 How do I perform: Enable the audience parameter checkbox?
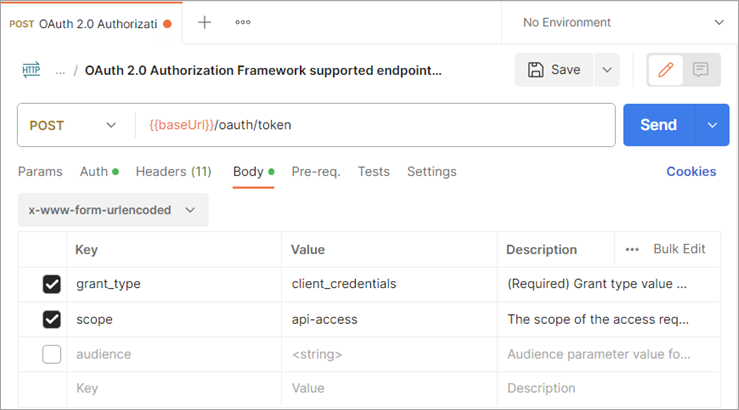click(52, 354)
